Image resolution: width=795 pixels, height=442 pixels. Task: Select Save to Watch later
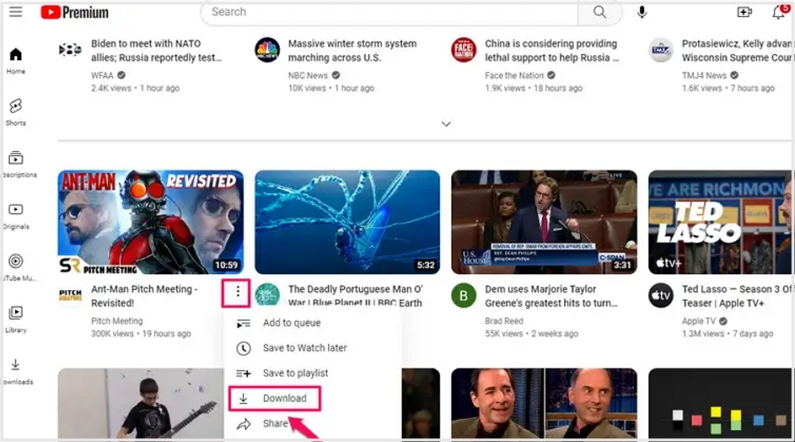click(x=312, y=348)
